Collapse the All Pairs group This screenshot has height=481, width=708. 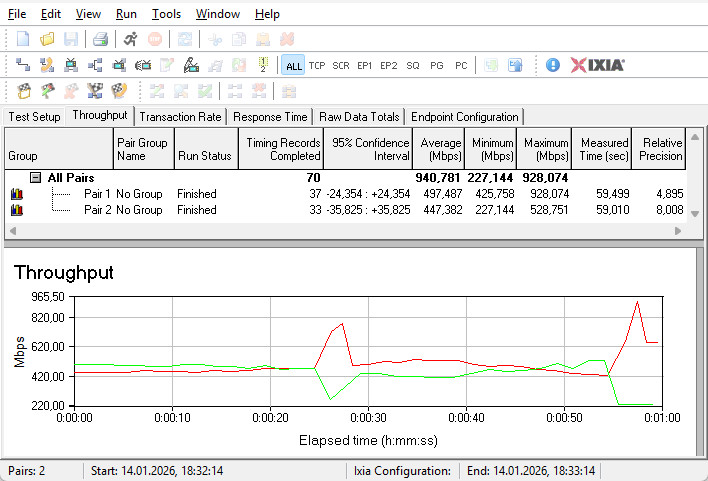pyautogui.click(x=35, y=177)
